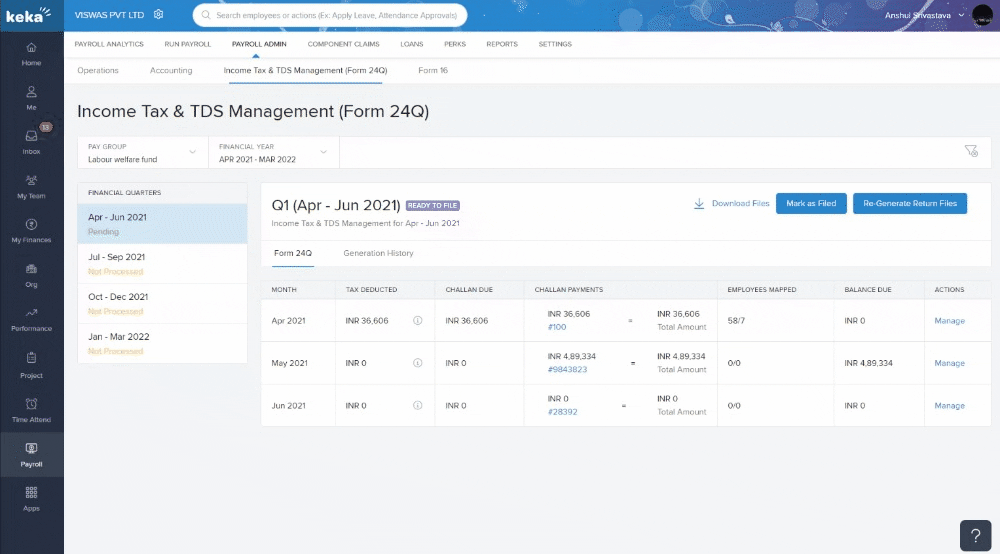
Task: Open My Finances sidebar icon
Action: [32, 225]
